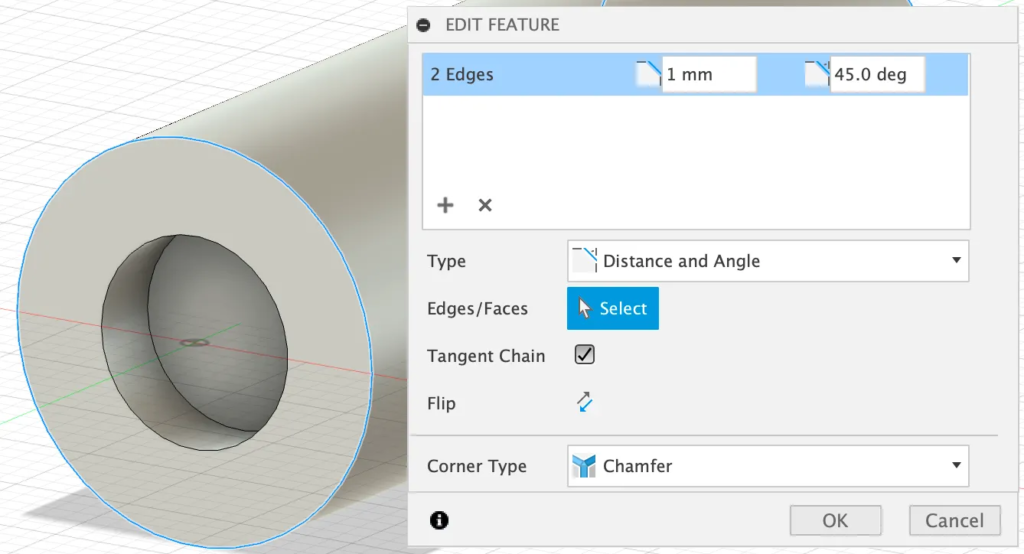Image resolution: width=1024 pixels, height=554 pixels.
Task: Click the angle icon beside 45.0 deg
Action: click(x=816, y=74)
